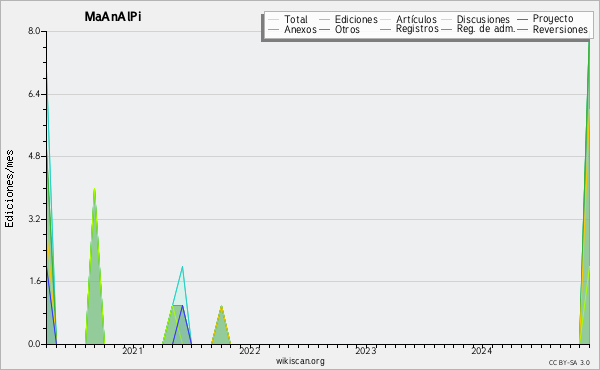The width and height of the screenshot is (600, 370).
Task: Click the 6.4 y-axis value
Action: point(34,94)
